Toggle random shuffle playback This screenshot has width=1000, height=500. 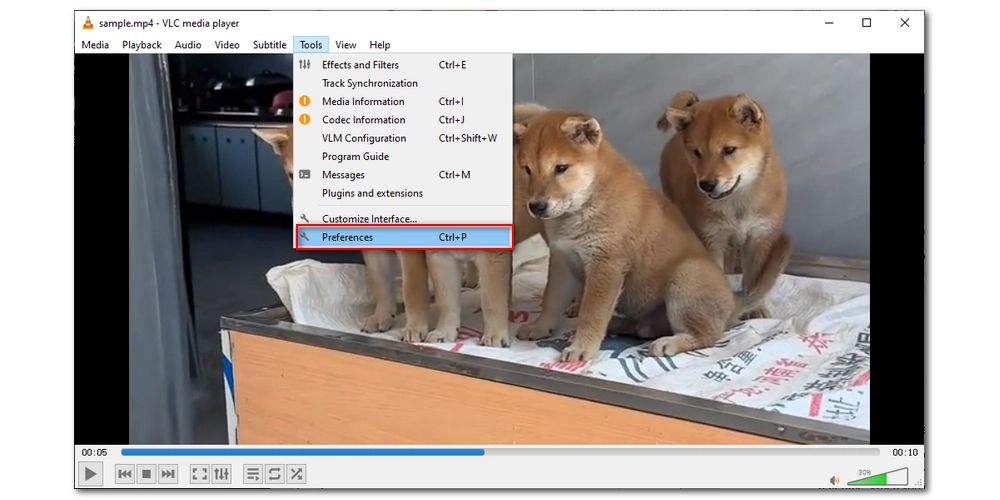(296, 474)
